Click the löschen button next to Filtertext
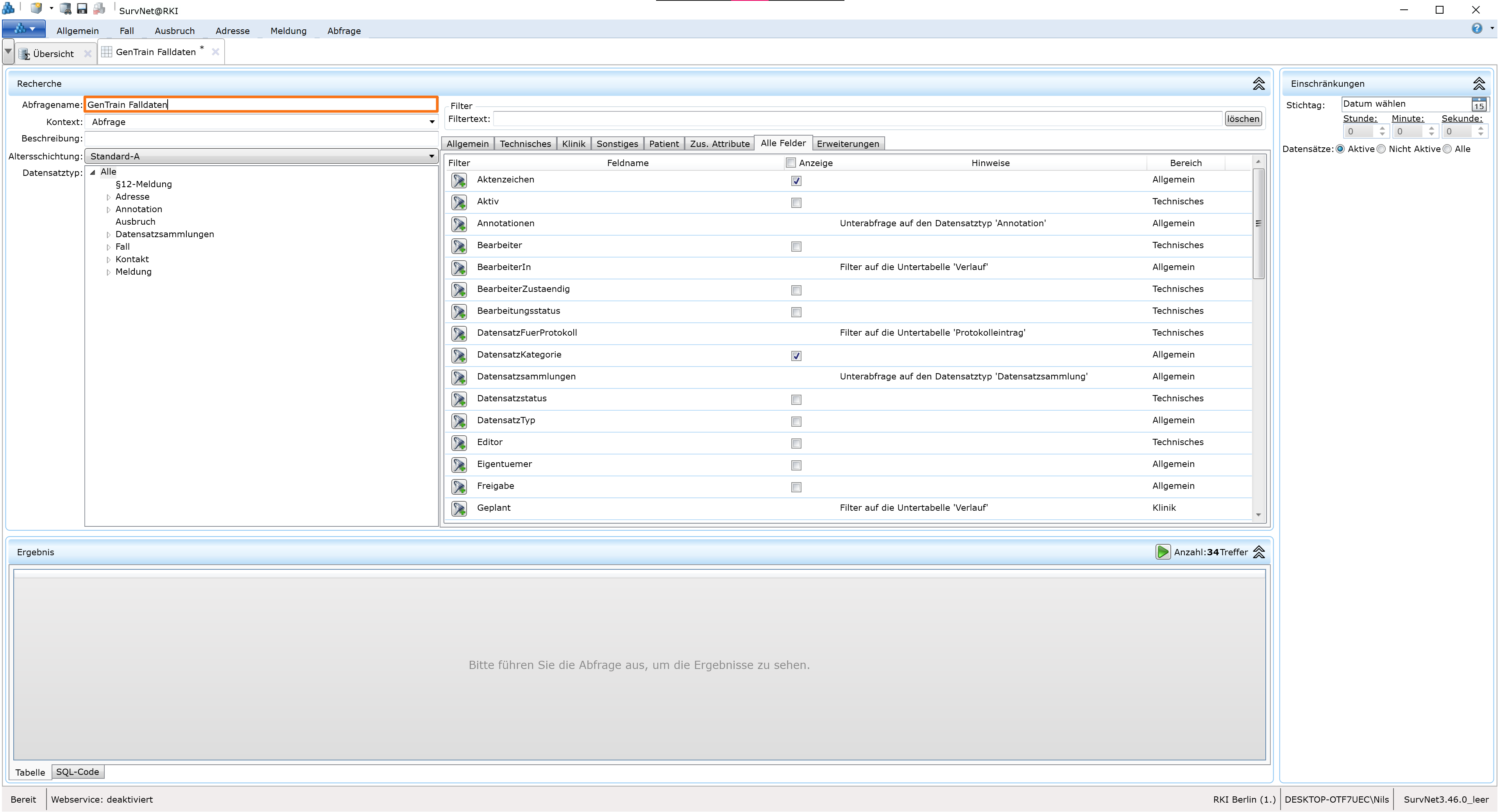 tap(1243, 119)
